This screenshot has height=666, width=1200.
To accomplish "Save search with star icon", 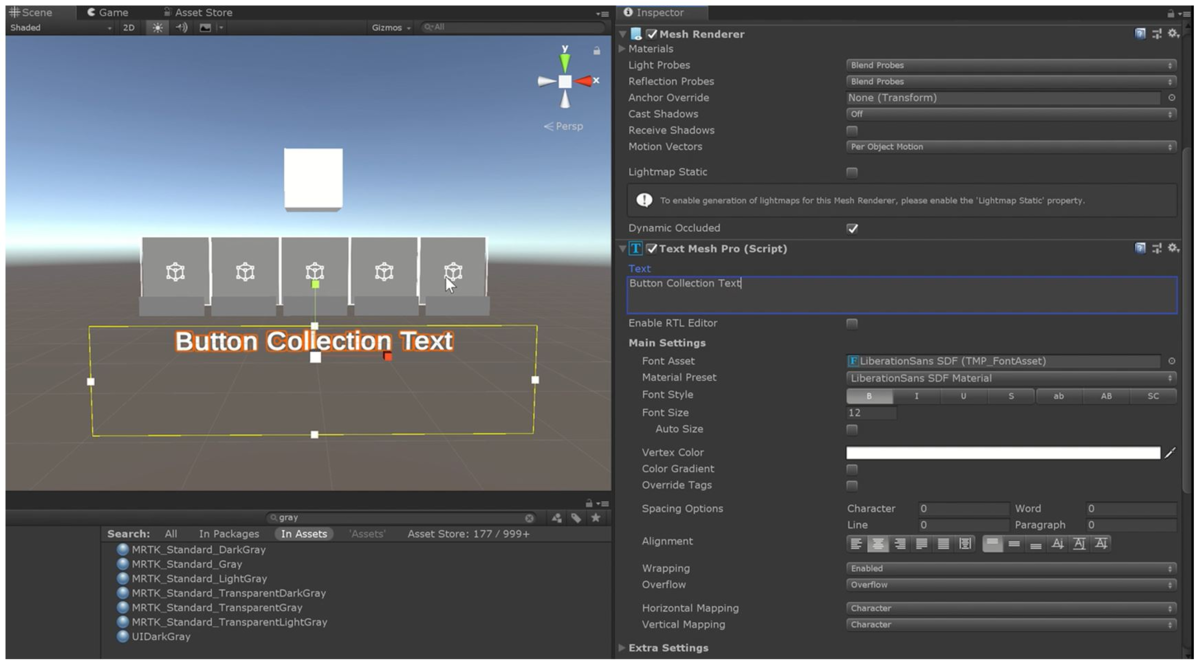I will (596, 518).
